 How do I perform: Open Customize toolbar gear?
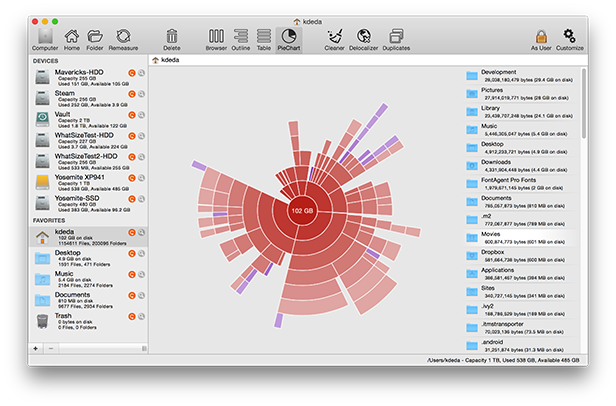coord(570,39)
